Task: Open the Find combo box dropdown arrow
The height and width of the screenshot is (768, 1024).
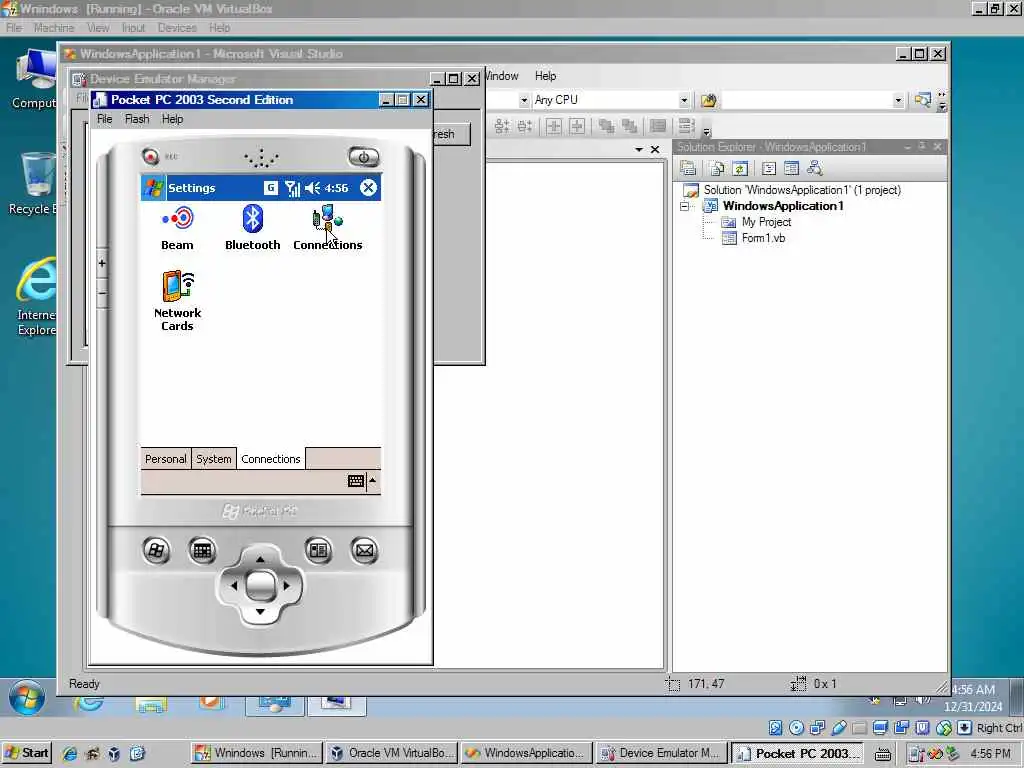Action: click(898, 101)
